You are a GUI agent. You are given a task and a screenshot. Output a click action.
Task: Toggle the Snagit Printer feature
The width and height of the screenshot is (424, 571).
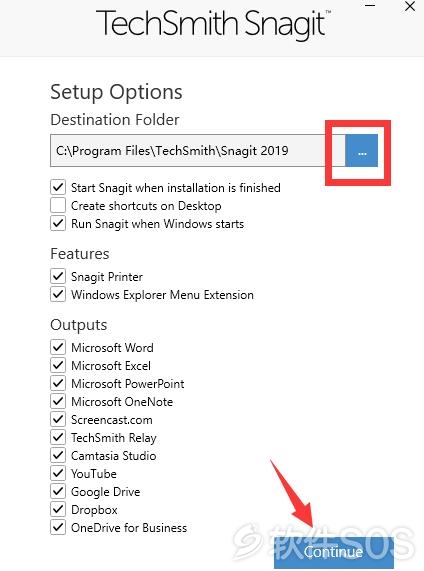coord(58,276)
